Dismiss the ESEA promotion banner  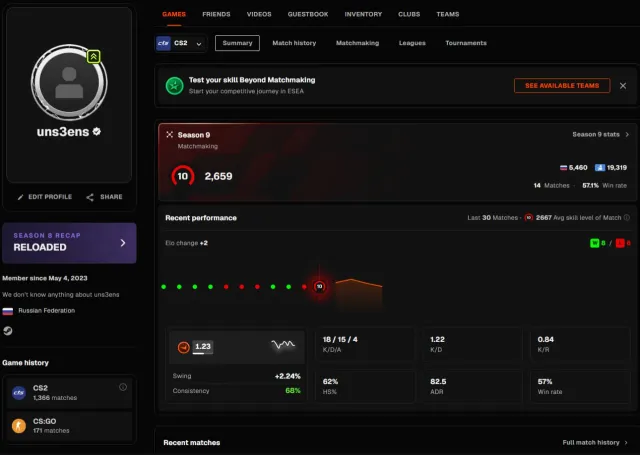click(x=623, y=86)
